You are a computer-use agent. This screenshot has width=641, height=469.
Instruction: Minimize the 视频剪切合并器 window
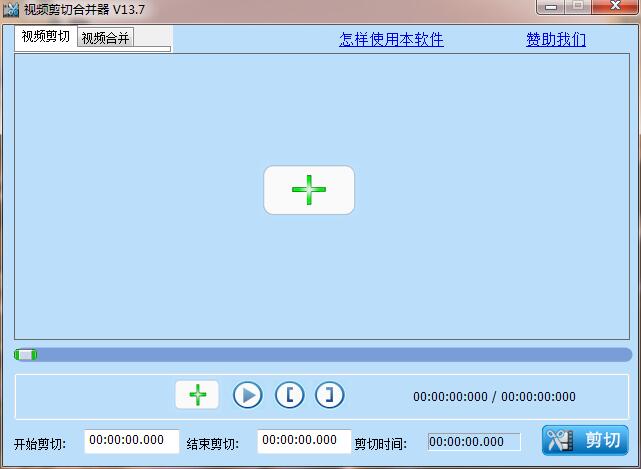(x=551, y=7)
